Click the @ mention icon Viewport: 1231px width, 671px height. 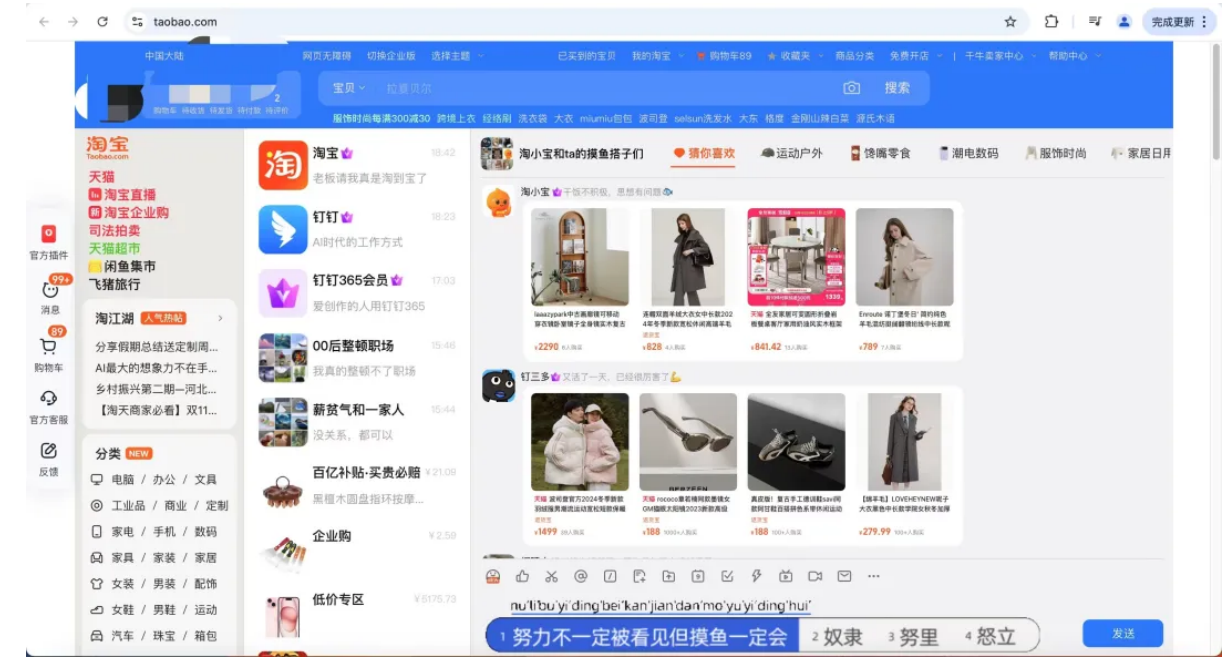click(x=580, y=576)
